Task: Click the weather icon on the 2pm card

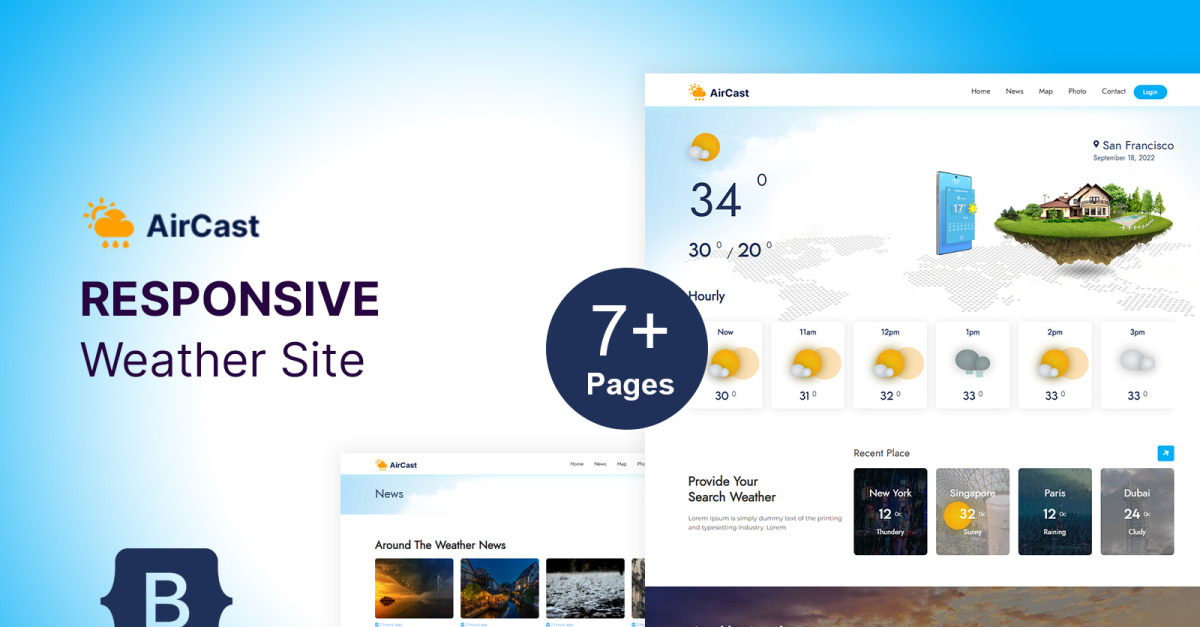Action: tap(1055, 362)
